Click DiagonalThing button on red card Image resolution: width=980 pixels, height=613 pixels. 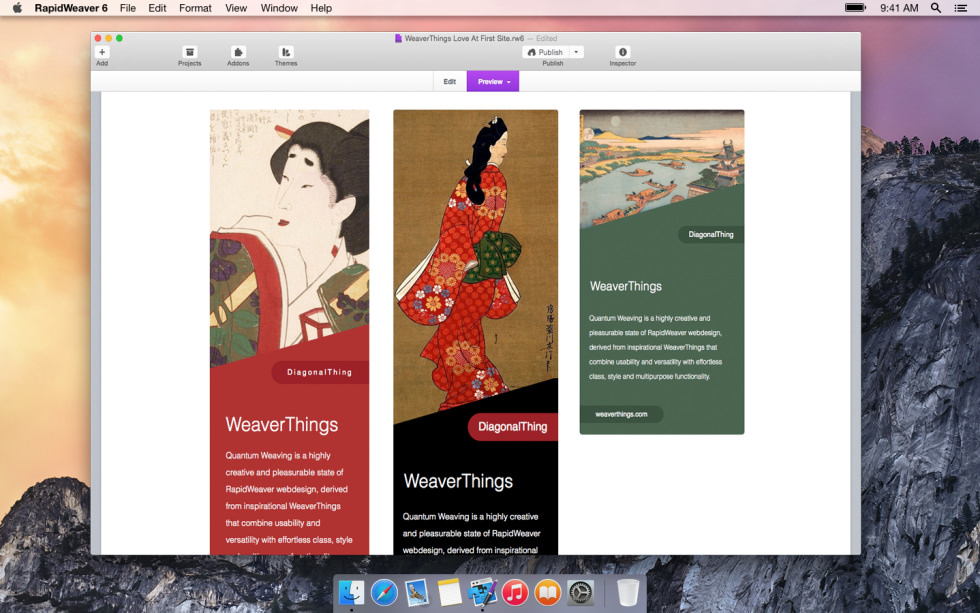point(320,372)
